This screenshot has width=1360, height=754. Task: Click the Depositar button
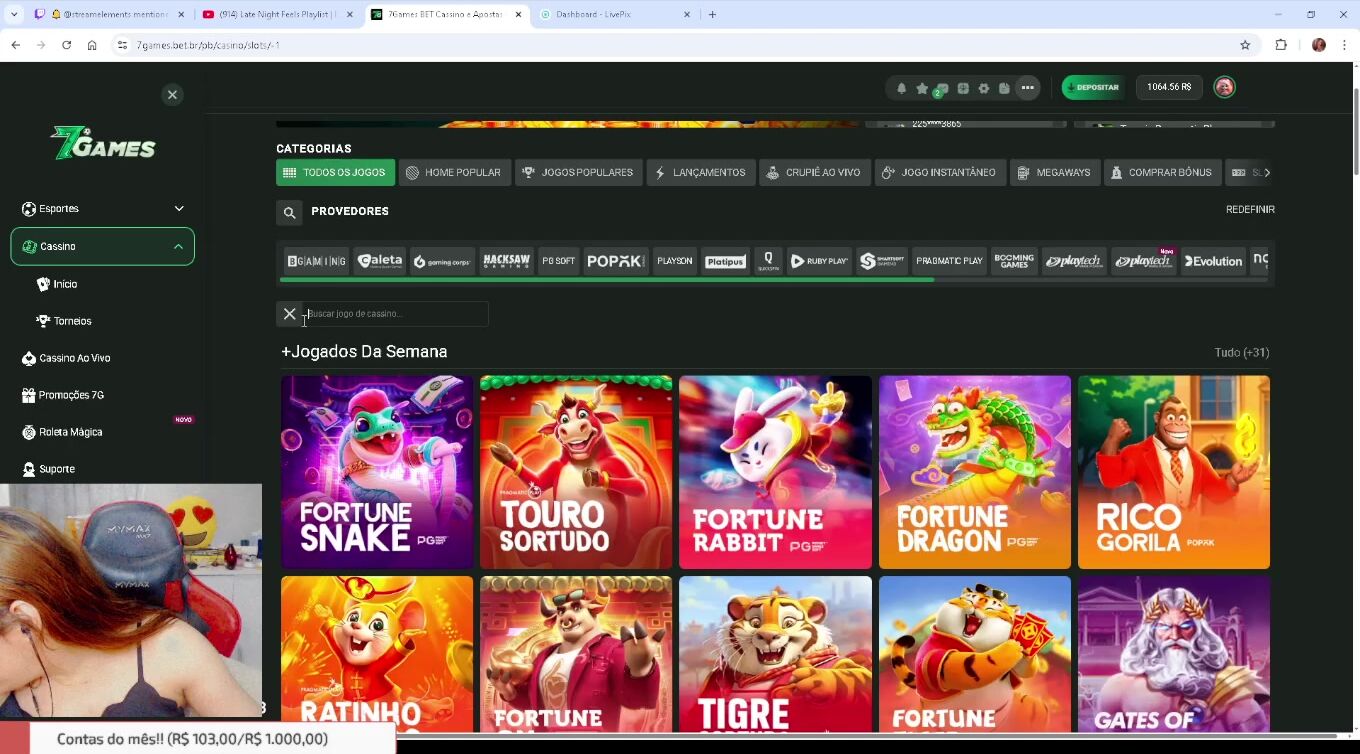[x=1093, y=87]
